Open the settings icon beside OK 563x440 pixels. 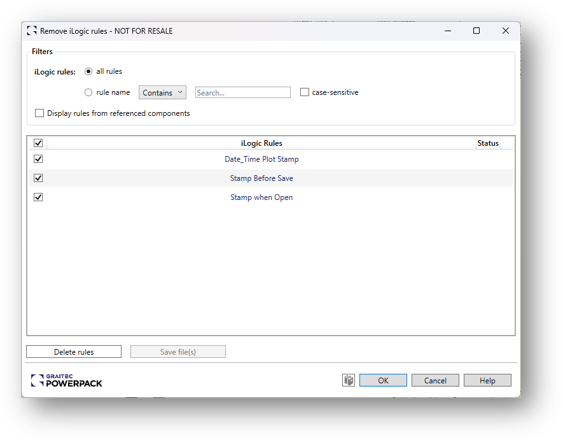[x=348, y=380]
